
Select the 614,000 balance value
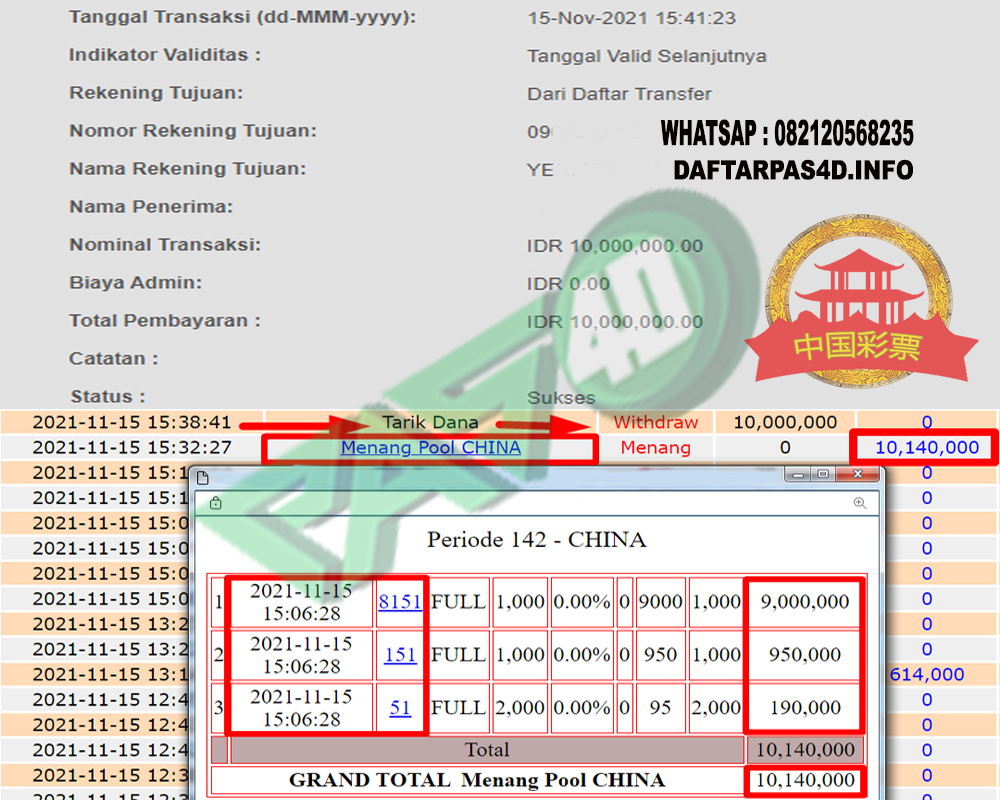(x=927, y=674)
